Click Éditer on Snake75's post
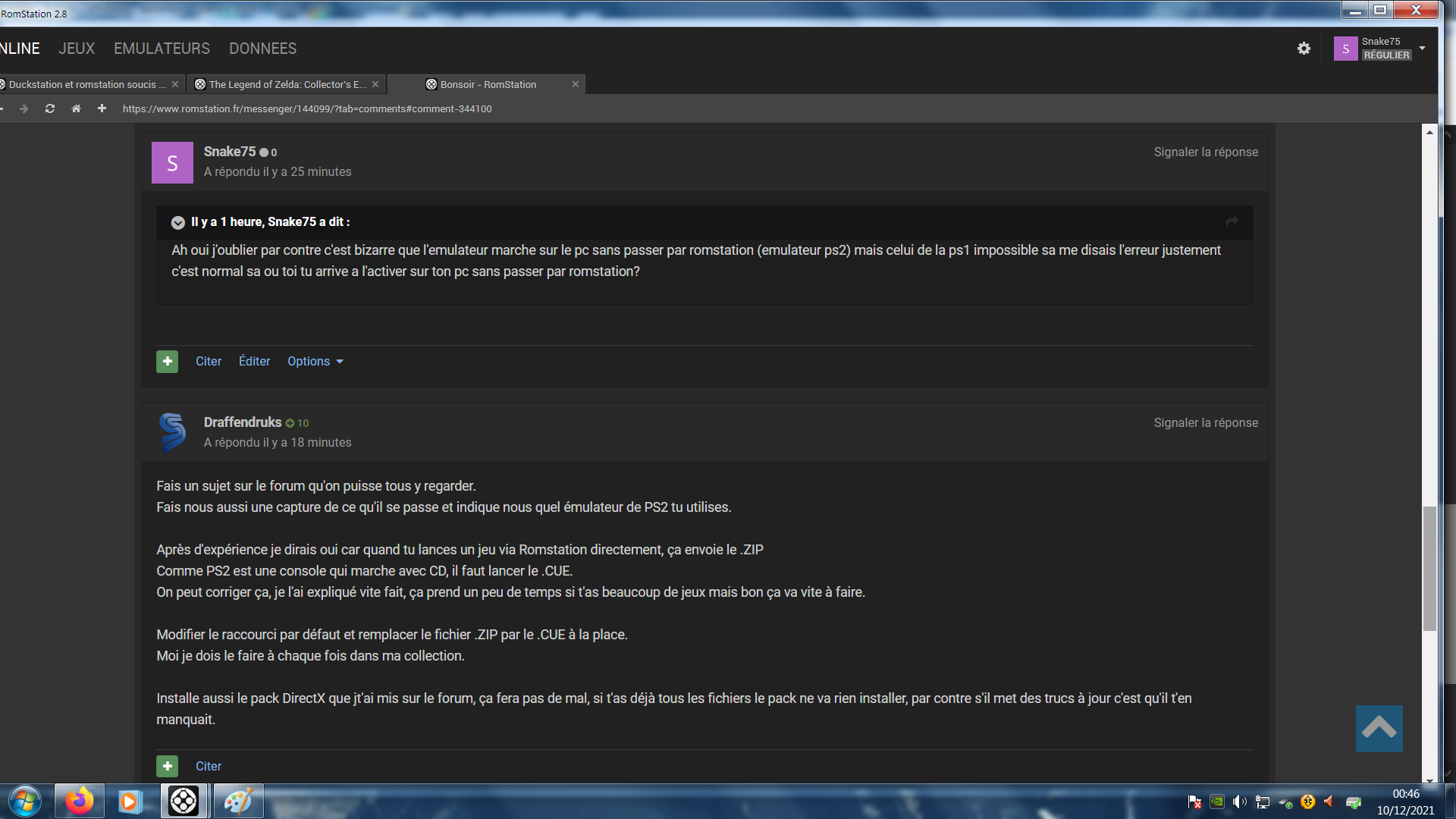Viewport: 1456px width, 819px height. click(254, 361)
